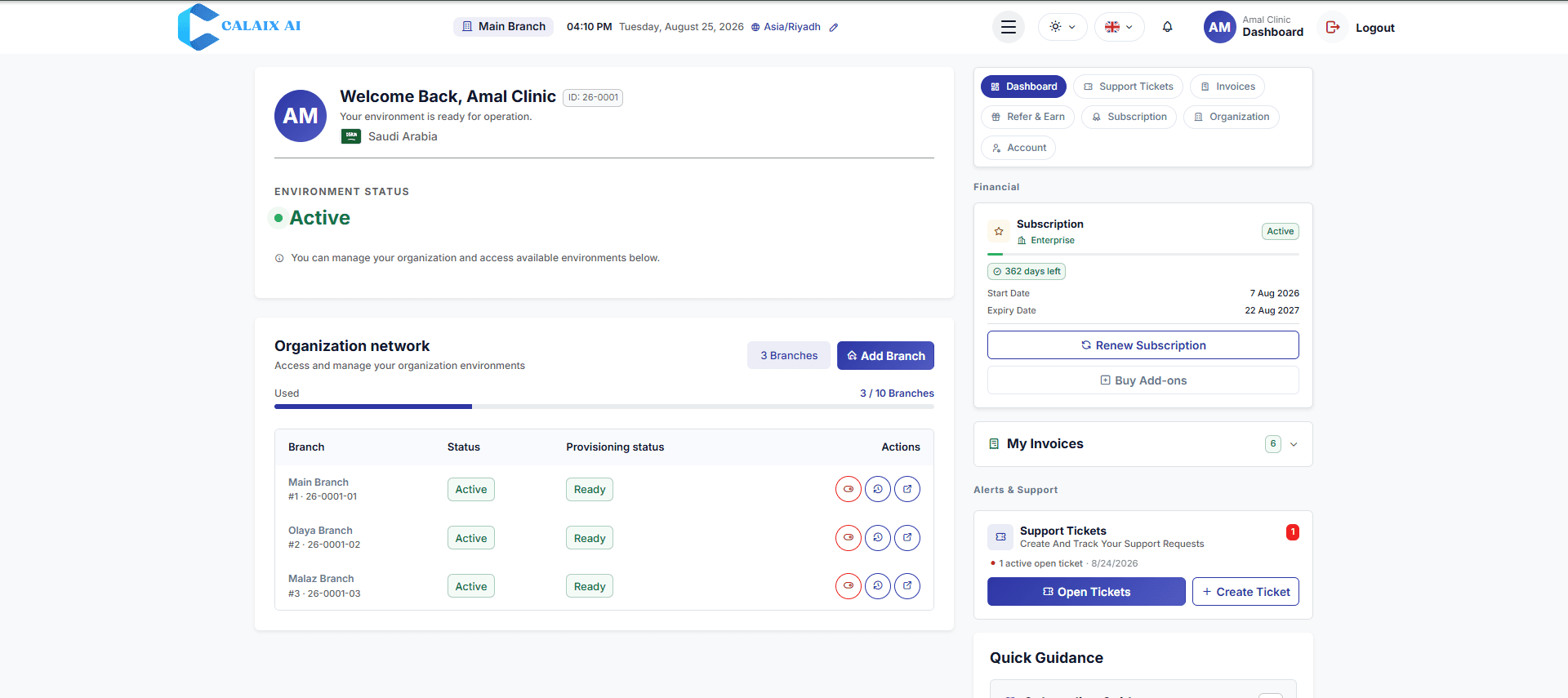1568x698 pixels.
Task: Click the Calaix AI logo
Action: coord(239,27)
